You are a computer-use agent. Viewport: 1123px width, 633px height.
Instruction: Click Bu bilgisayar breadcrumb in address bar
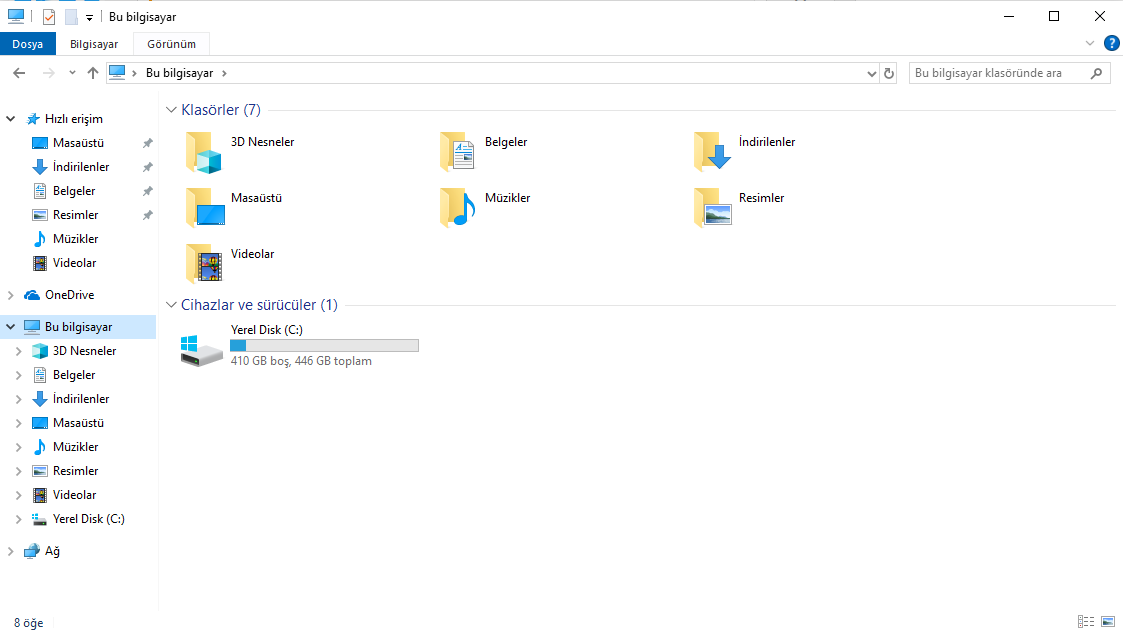tap(179, 73)
